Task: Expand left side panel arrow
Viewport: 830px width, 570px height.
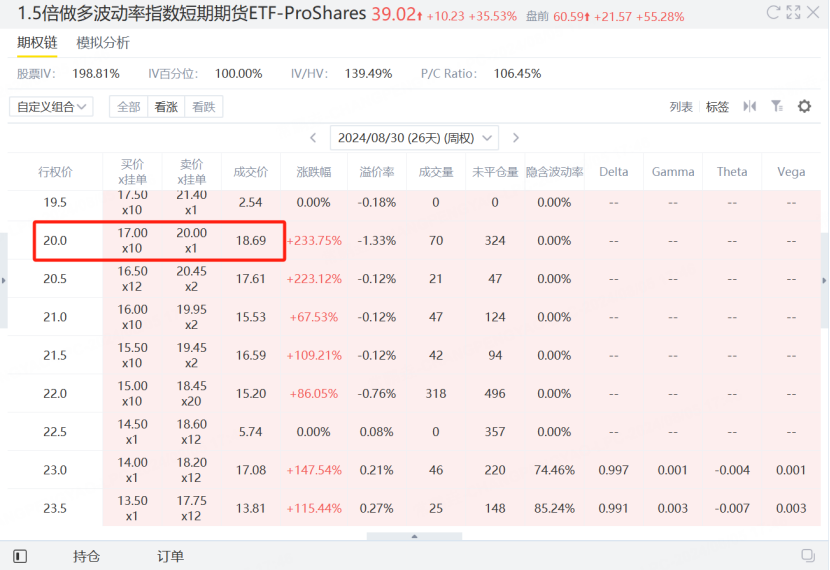Action: [4, 281]
